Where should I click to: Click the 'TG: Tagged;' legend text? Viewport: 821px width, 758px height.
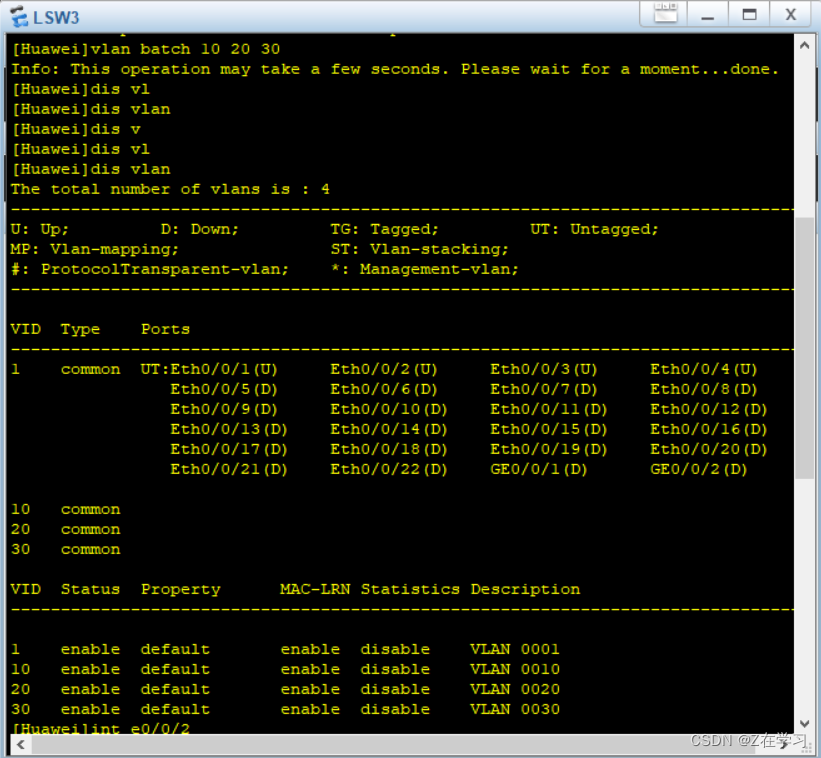pos(384,229)
